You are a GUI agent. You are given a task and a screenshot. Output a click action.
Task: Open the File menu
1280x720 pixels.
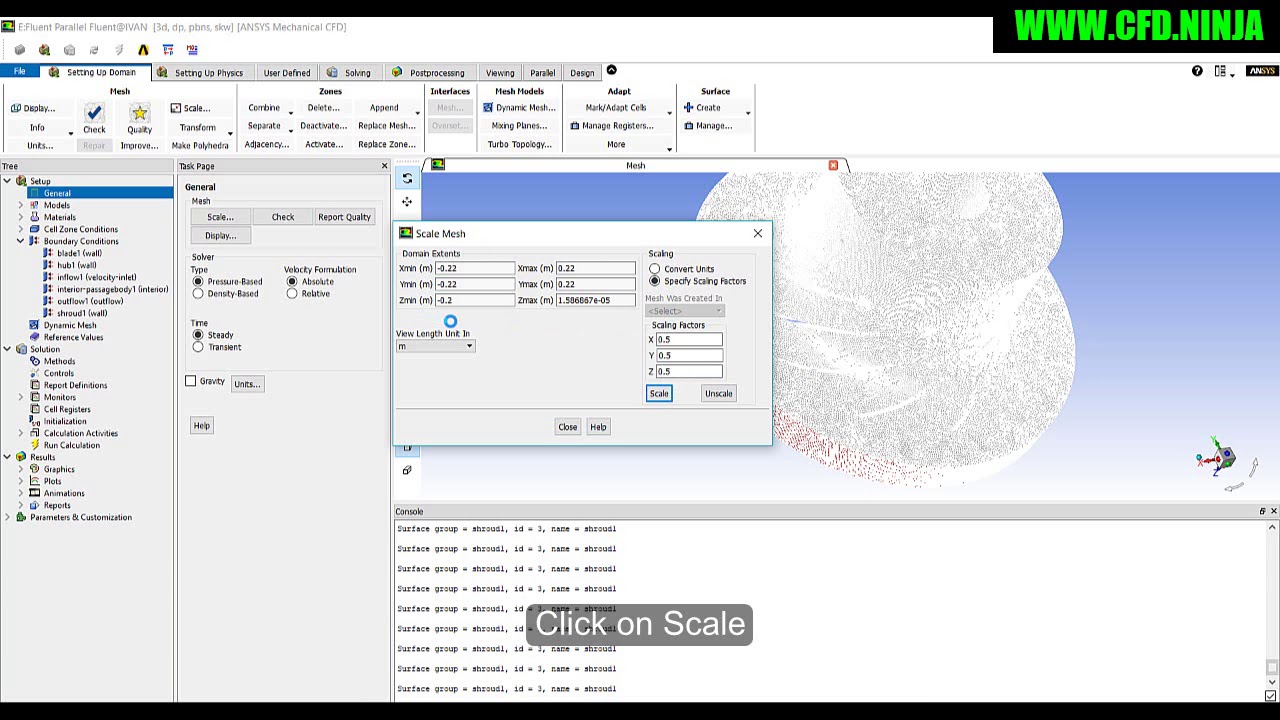19,71
